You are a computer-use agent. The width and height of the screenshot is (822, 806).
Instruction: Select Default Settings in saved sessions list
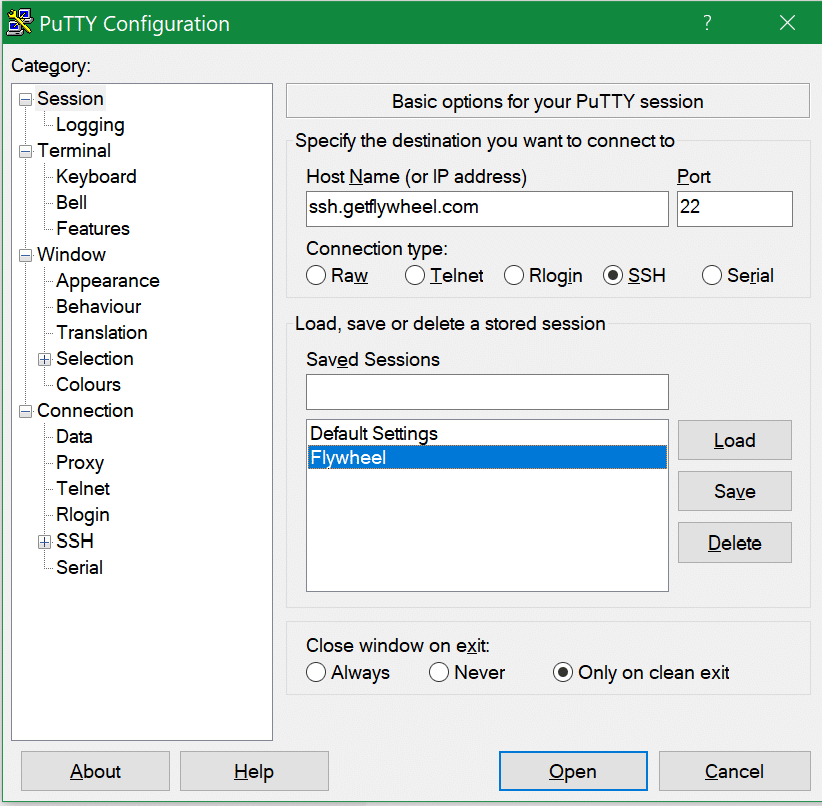(x=374, y=434)
